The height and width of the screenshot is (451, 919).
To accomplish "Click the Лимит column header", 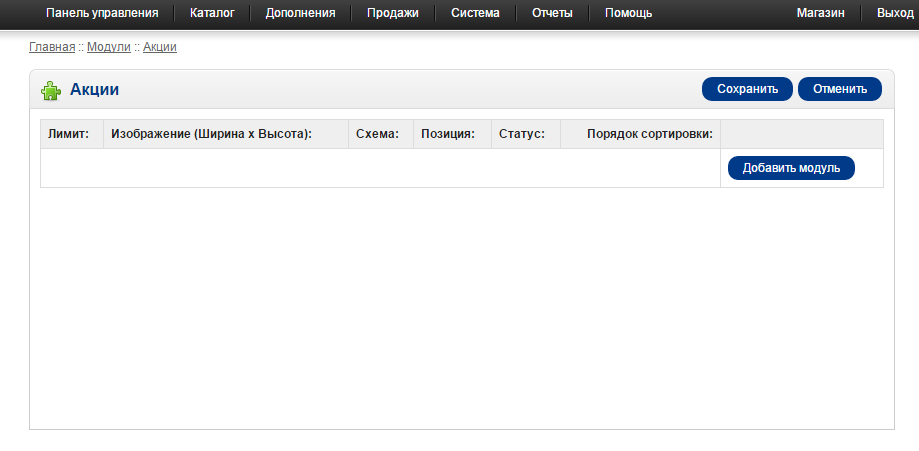I will click(x=69, y=134).
